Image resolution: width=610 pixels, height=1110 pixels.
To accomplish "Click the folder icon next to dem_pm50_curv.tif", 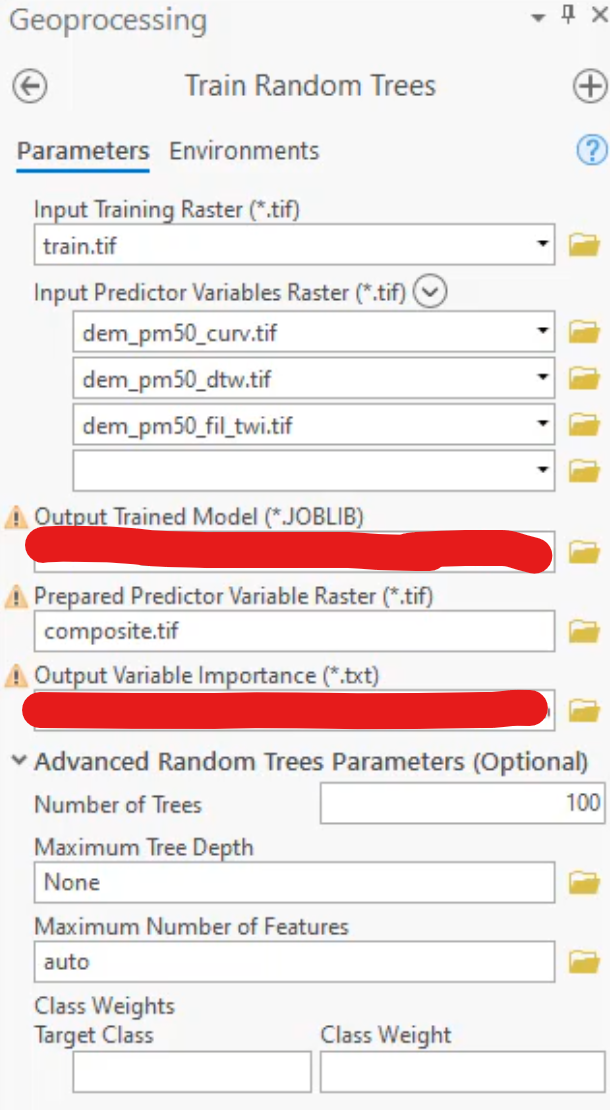I will [585, 331].
